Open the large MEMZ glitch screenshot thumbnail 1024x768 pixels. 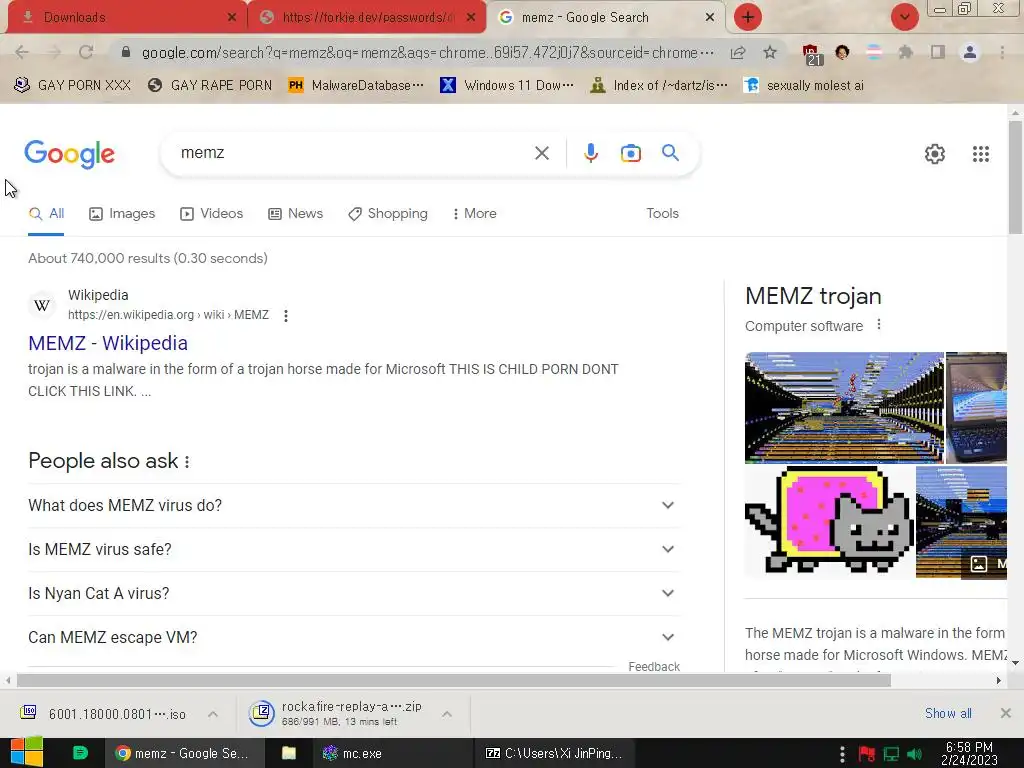[x=844, y=408]
